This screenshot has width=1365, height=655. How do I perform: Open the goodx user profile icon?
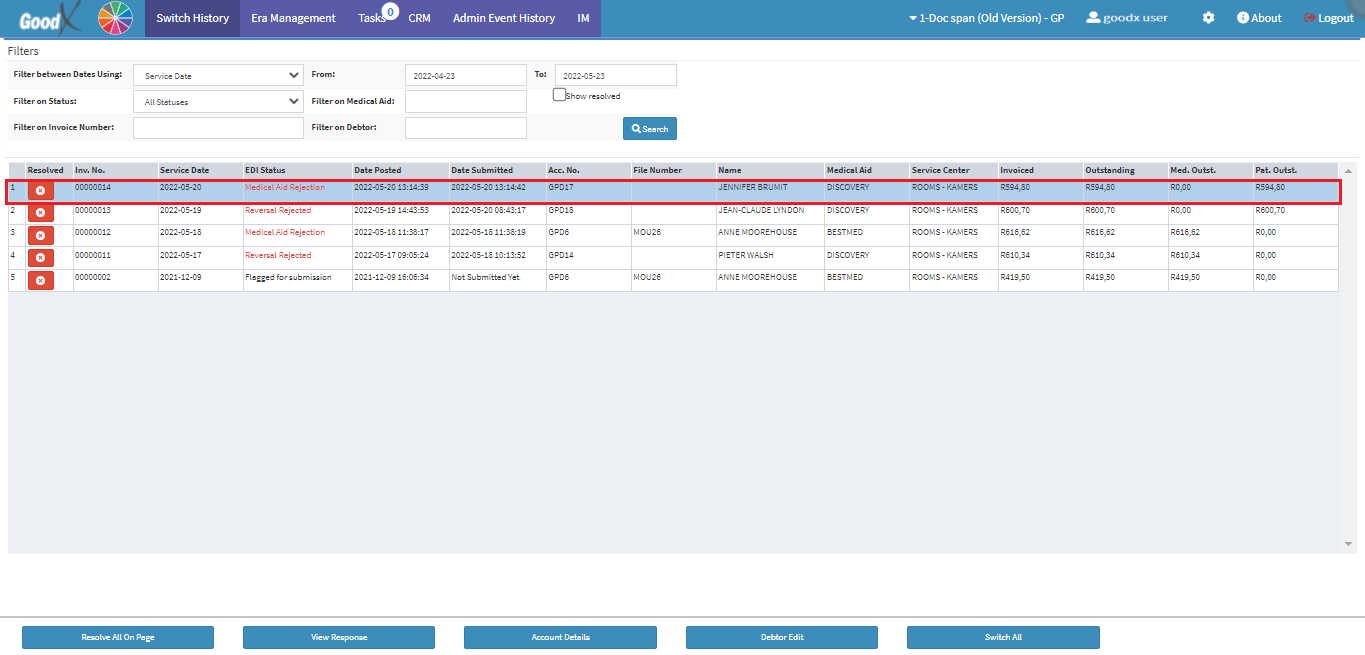(x=1093, y=18)
